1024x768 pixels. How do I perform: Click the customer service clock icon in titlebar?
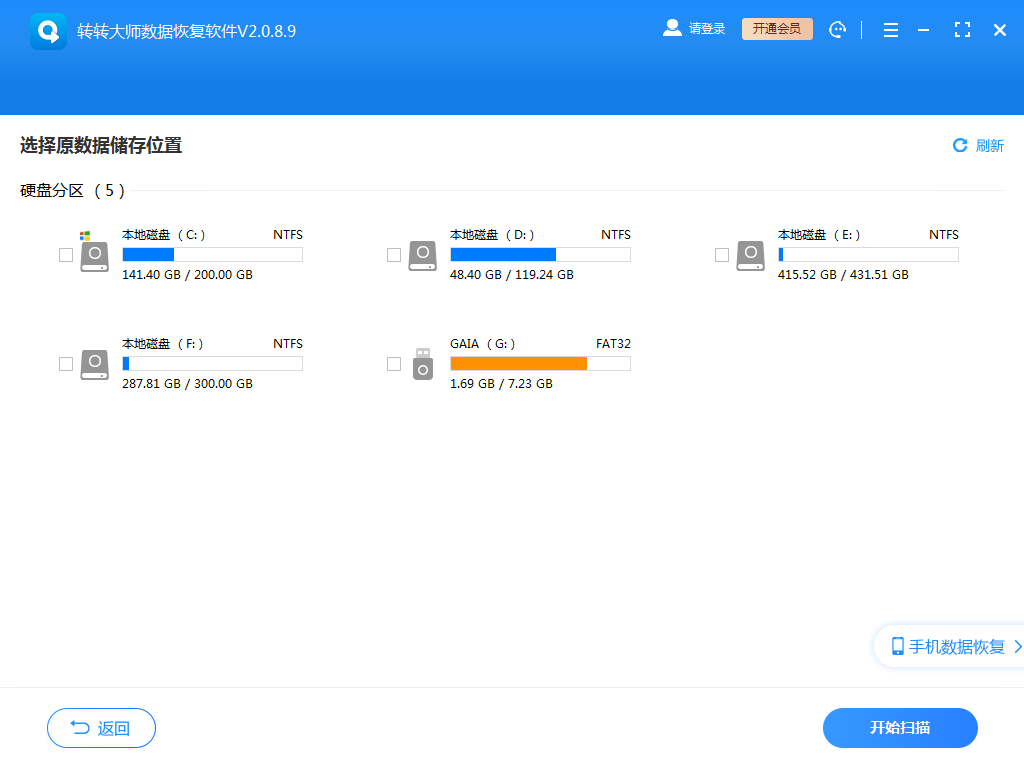[x=838, y=29]
